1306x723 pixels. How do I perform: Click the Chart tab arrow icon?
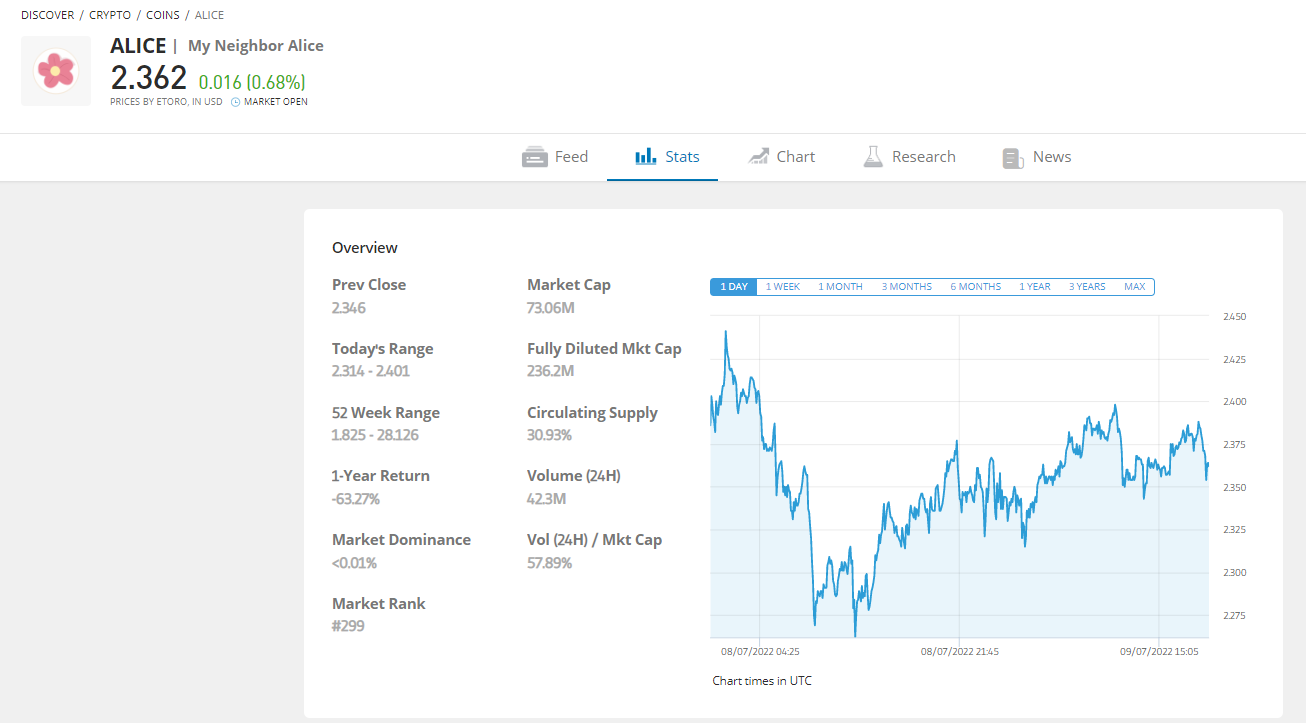point(758,156)
